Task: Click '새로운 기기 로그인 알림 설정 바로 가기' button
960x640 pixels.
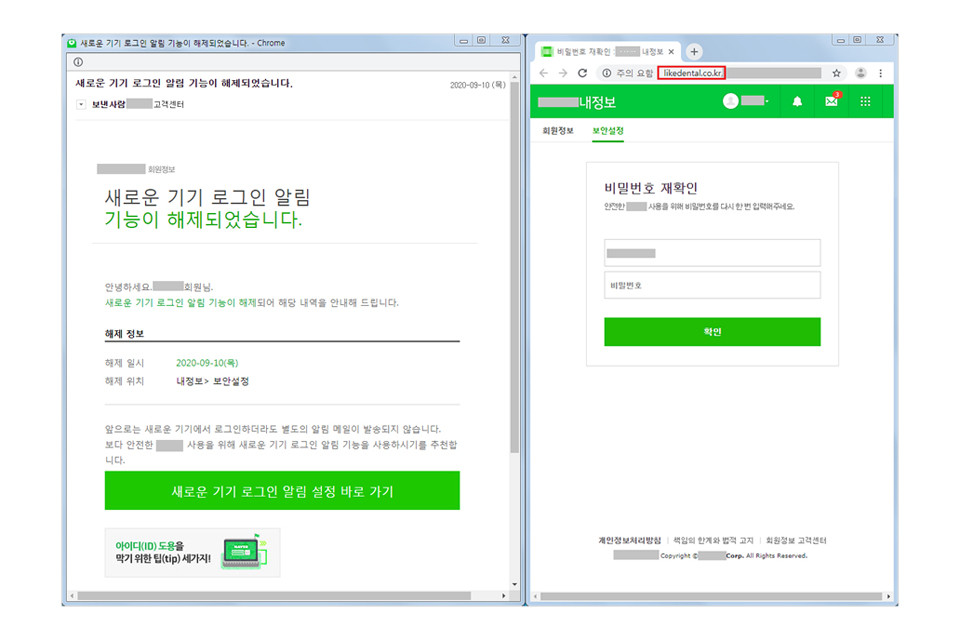Action: (x=282, y=490)
